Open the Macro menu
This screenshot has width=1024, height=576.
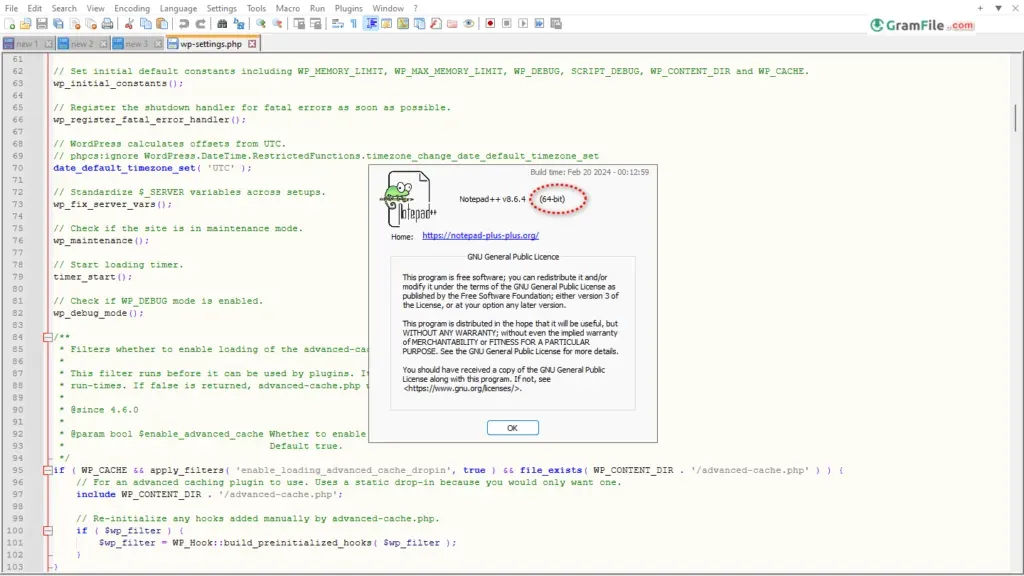(x=287, y=8)
